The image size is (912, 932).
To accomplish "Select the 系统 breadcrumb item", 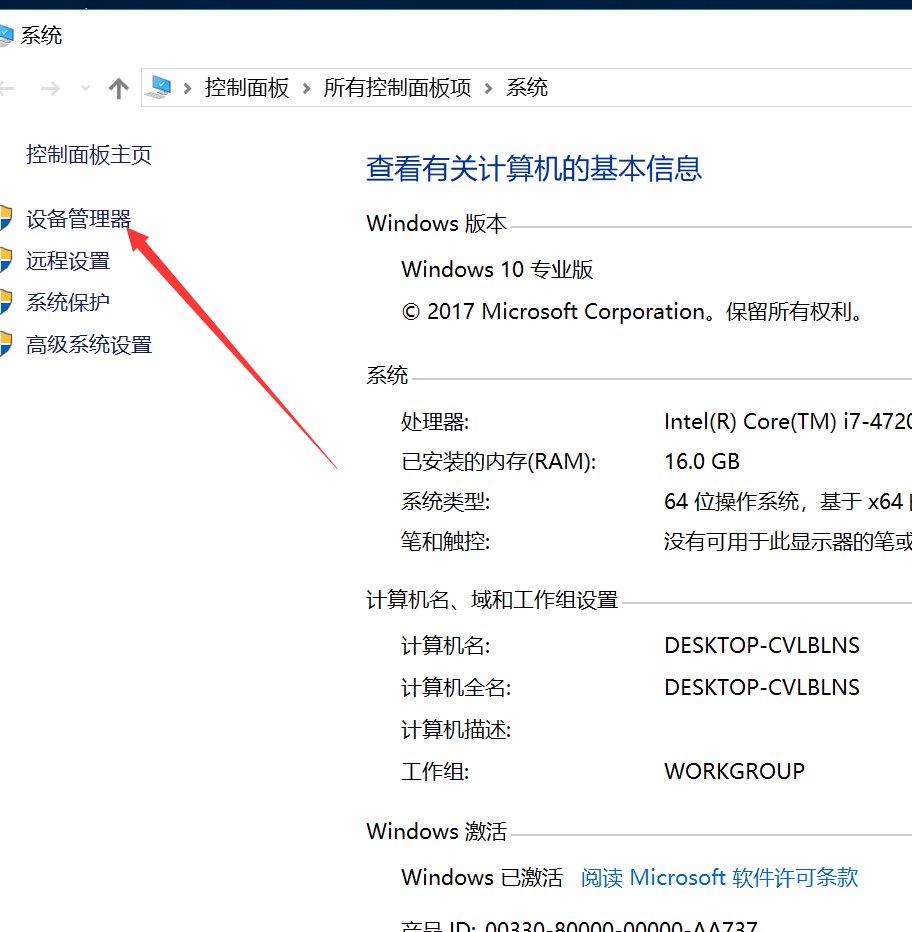I will pos(527,87).
